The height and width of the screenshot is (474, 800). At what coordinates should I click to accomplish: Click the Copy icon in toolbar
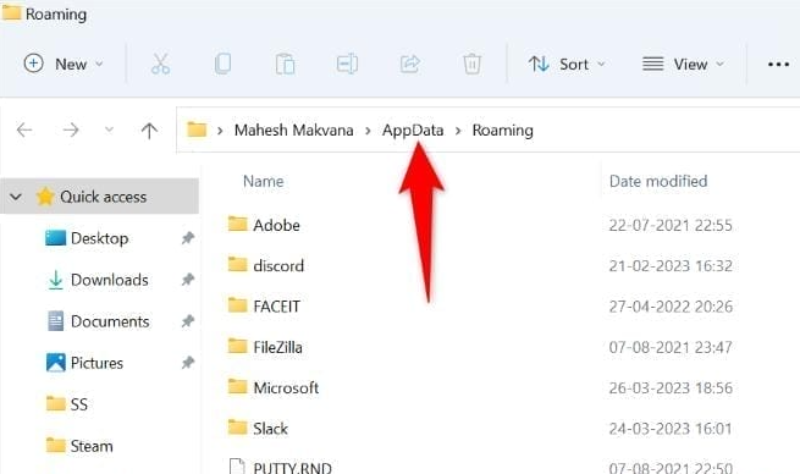tap(222, 64)
